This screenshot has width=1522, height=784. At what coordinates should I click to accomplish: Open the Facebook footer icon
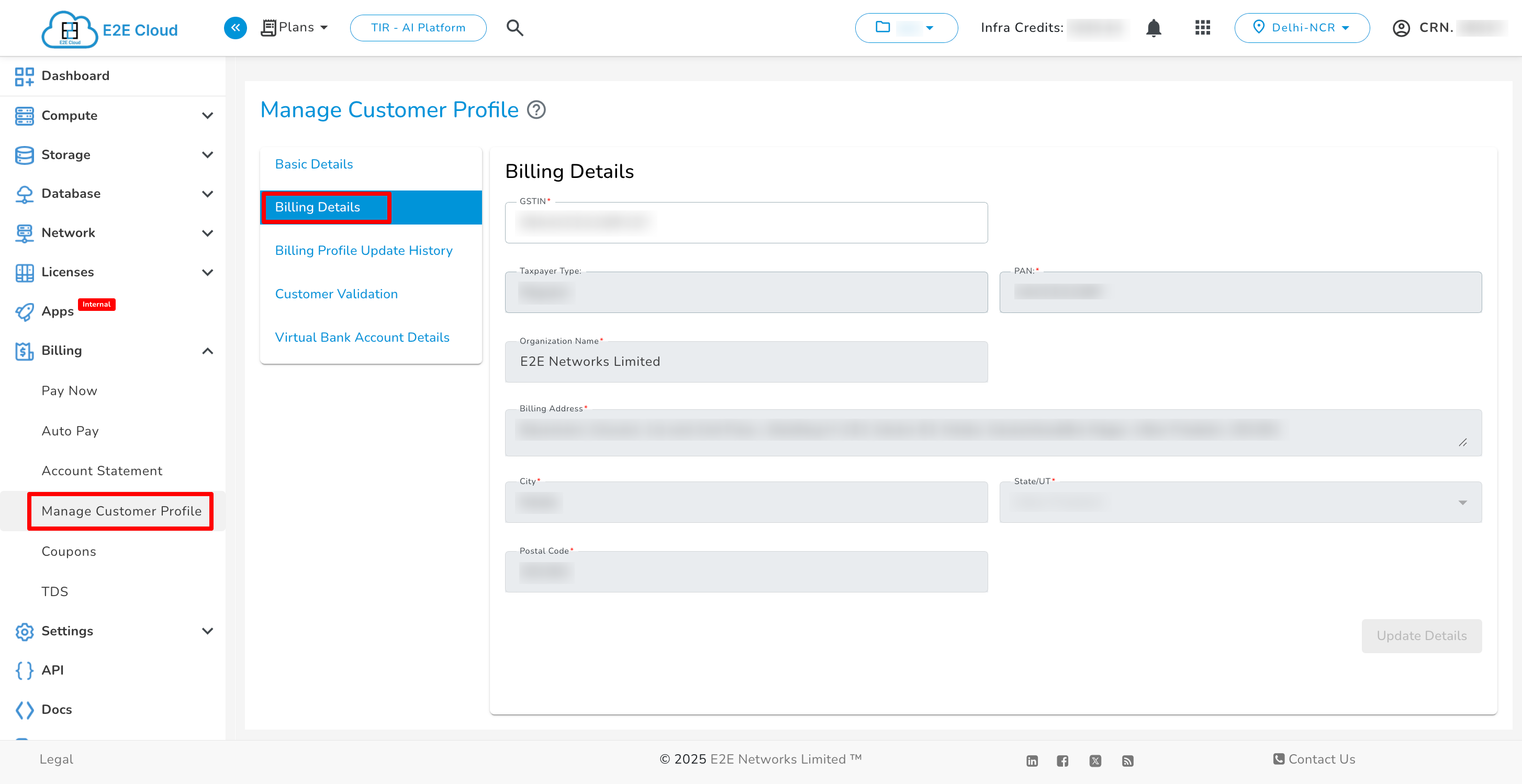[1062, 760]
